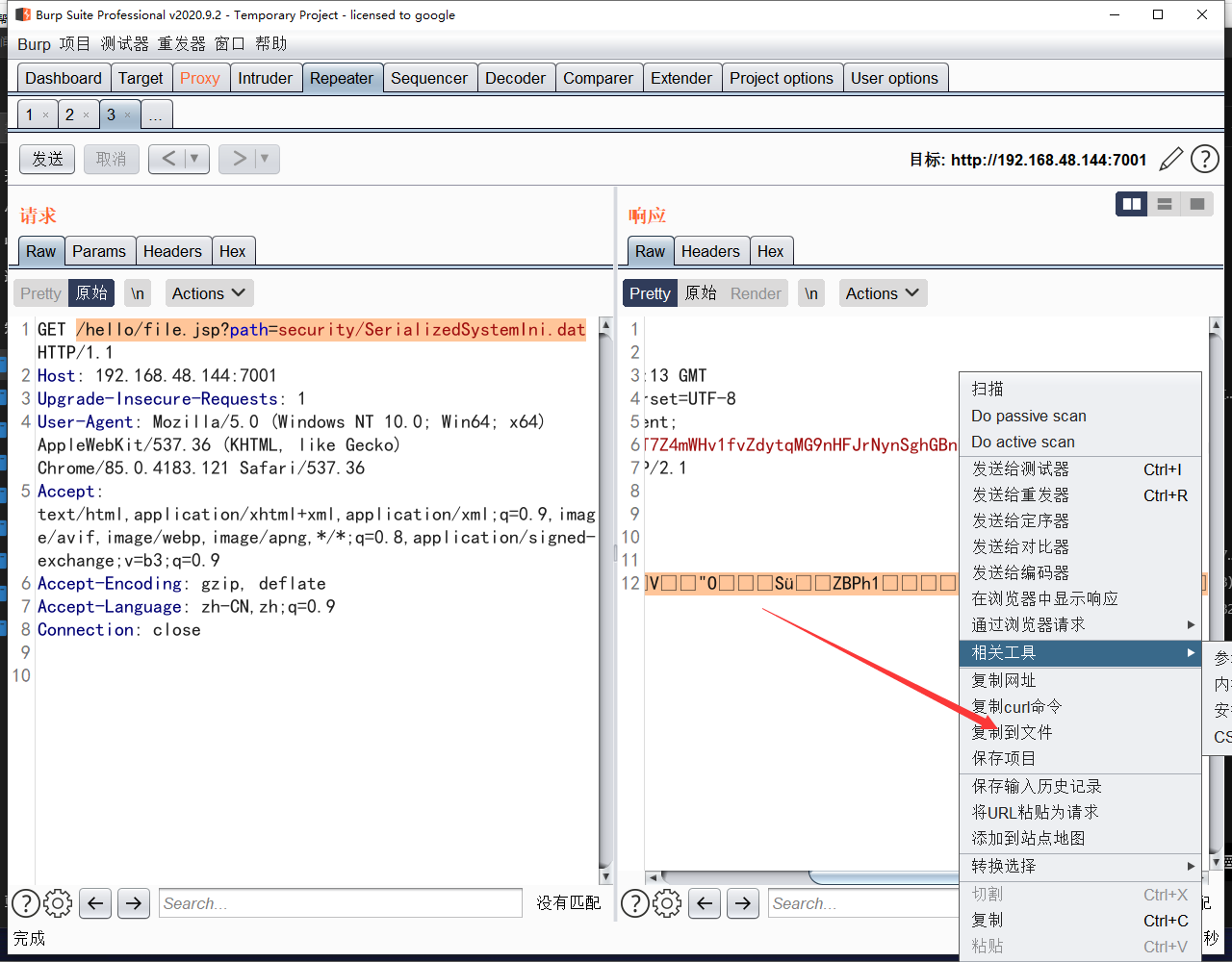The width and height of the screenshot is (1232, 962).
Task: Open request search help question icon
Action: tap(25, 903)
